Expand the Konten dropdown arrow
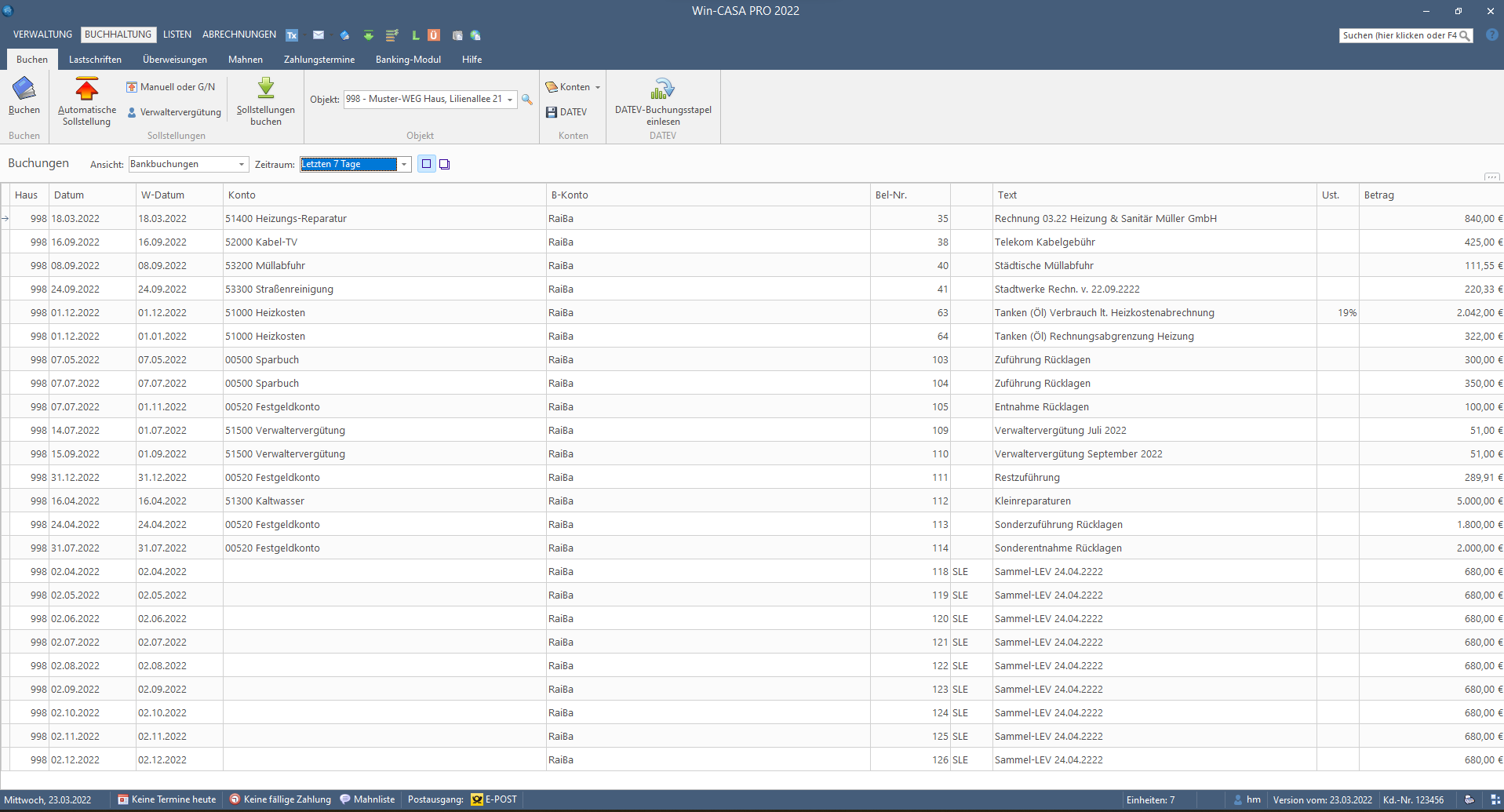1504x812 pixels. 598,87
